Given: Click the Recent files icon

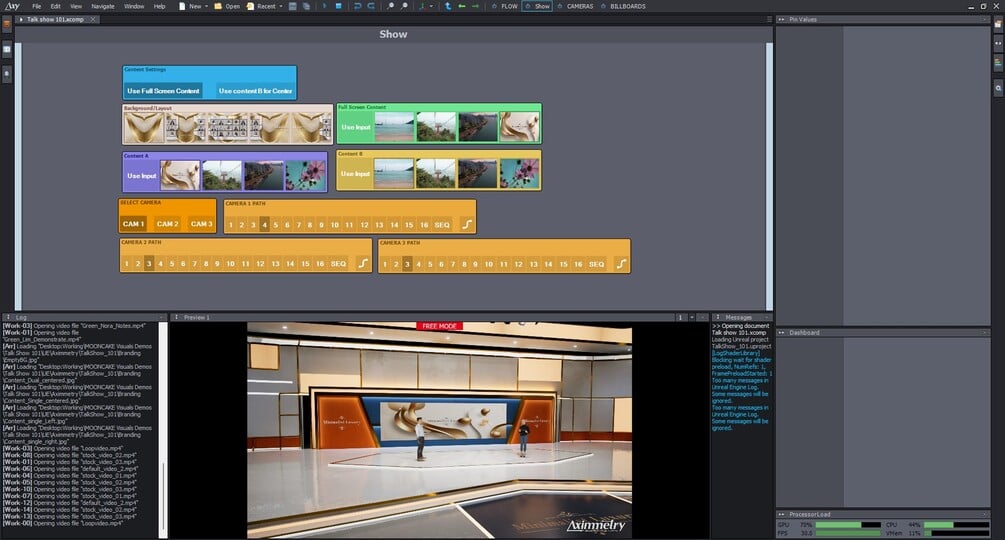Looking at the screenshot, I should click(x=251, y=6).
